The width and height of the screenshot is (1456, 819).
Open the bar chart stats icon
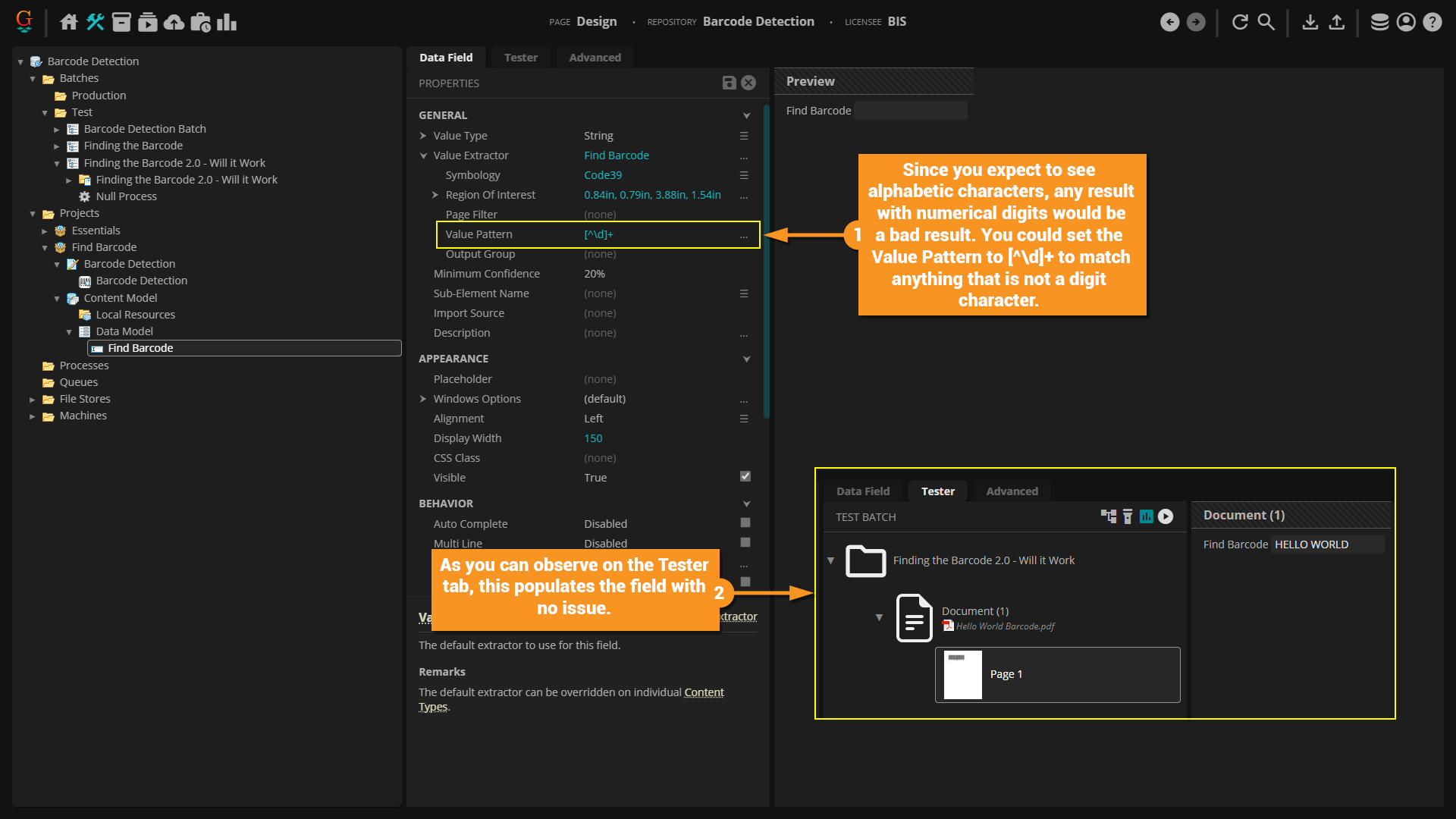[x=226, y=22]
